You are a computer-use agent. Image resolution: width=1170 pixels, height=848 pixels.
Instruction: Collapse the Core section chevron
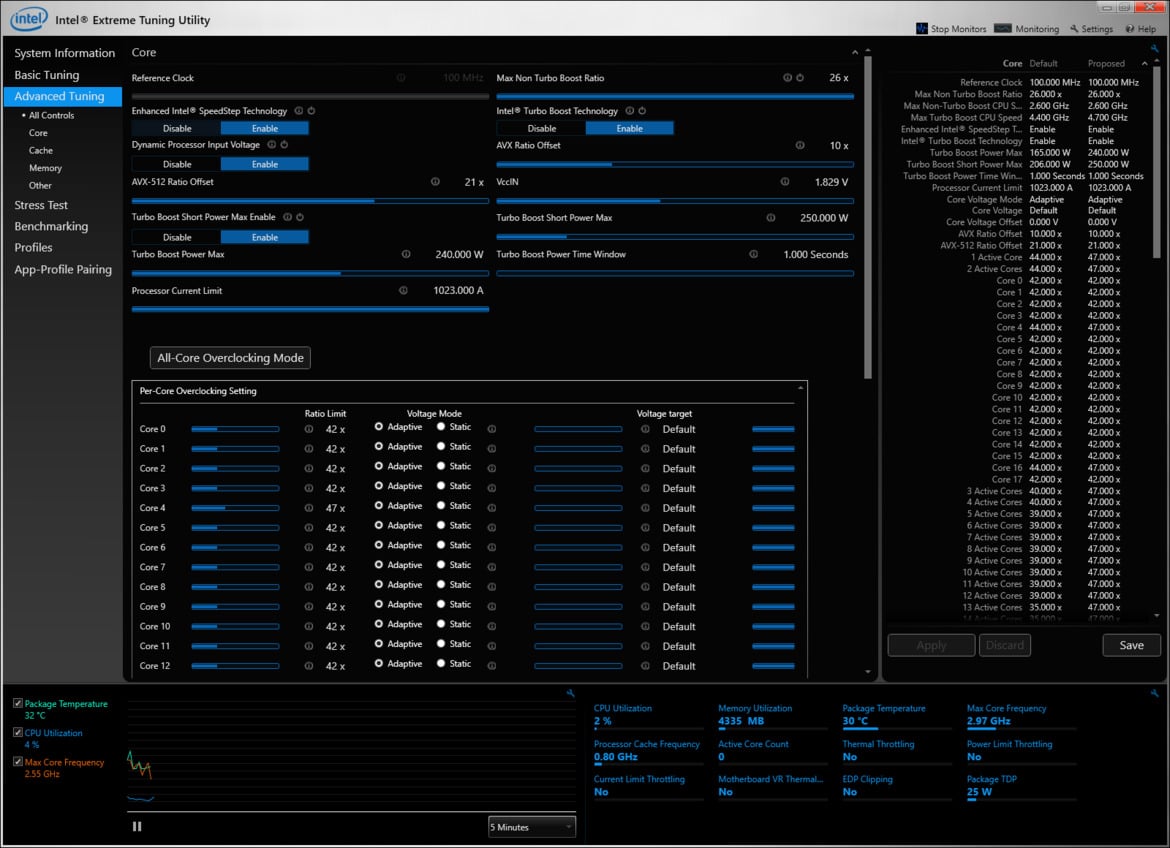855,52
